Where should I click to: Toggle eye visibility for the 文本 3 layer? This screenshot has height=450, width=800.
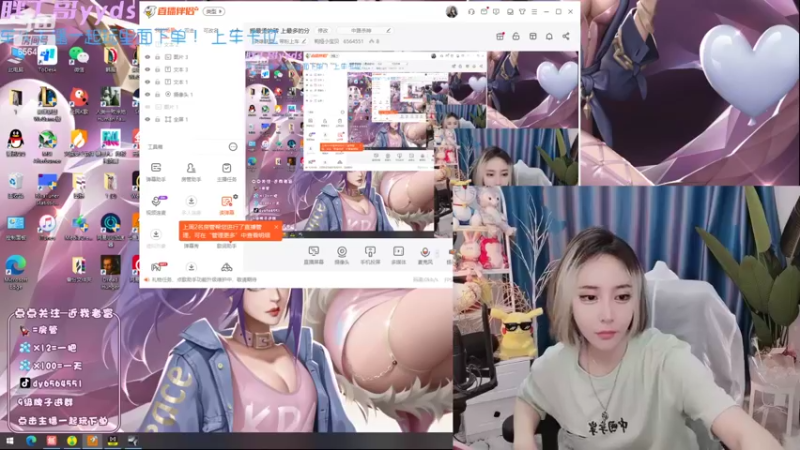[x=147, y=69]
